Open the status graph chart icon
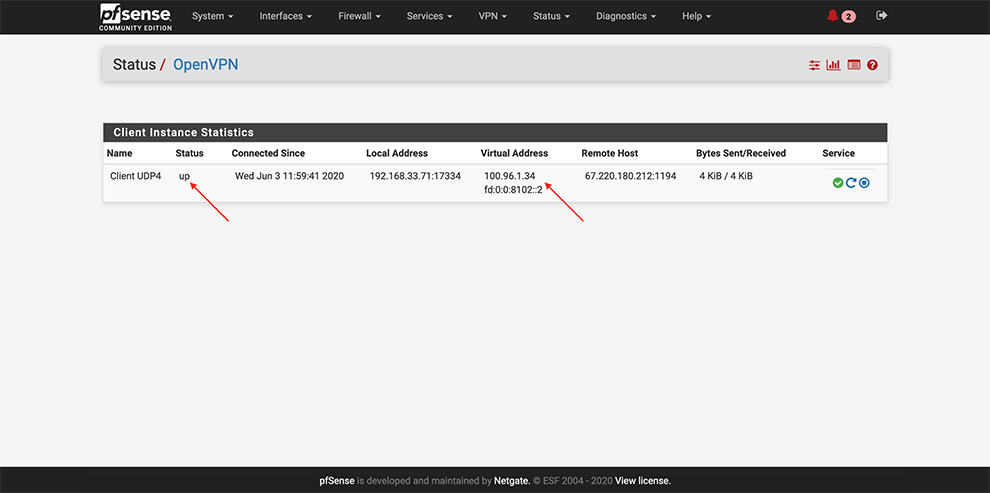Viewport: 990px width, 493px height. [x=833, y=65]
